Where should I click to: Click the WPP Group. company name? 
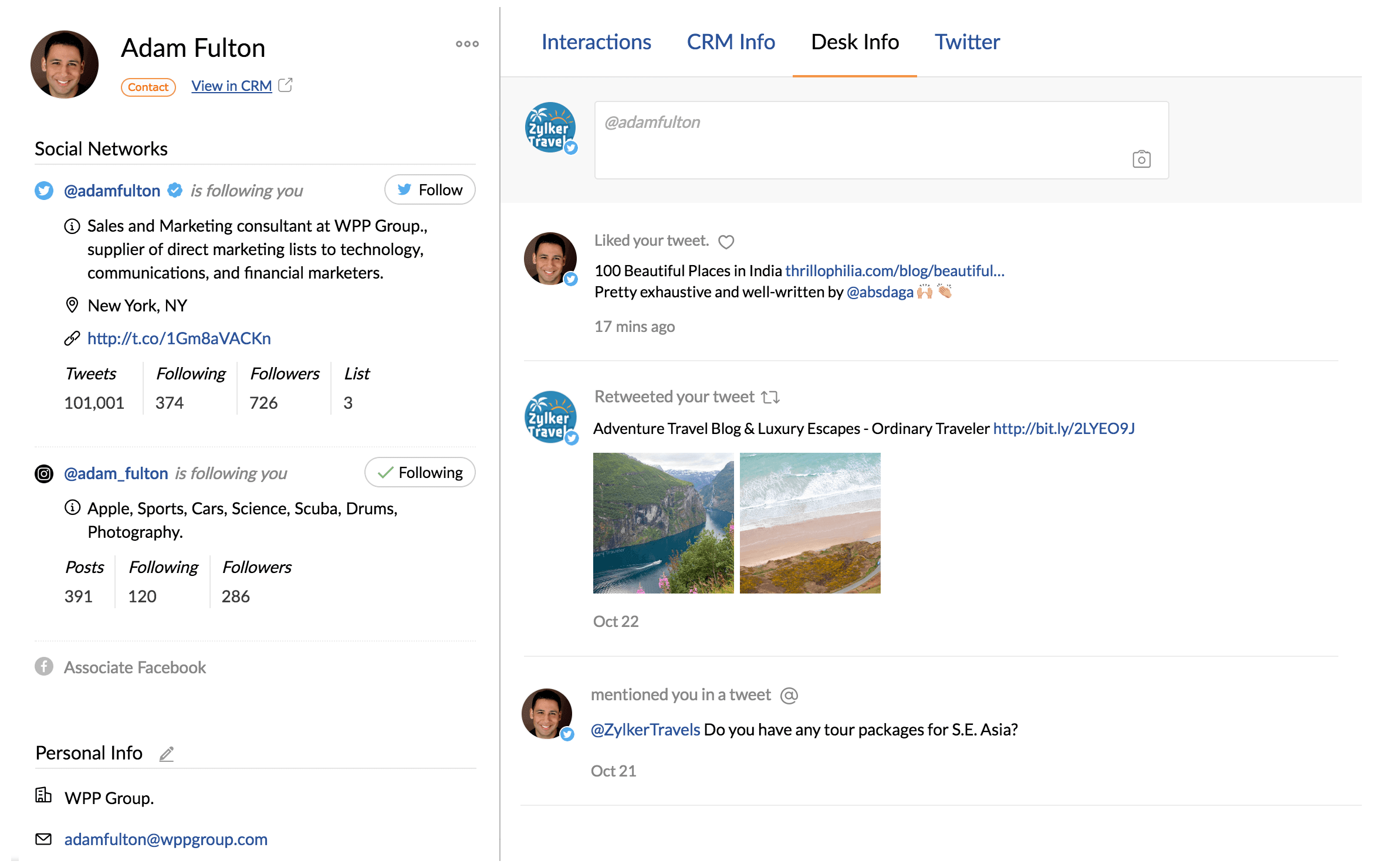click(109, 798)
